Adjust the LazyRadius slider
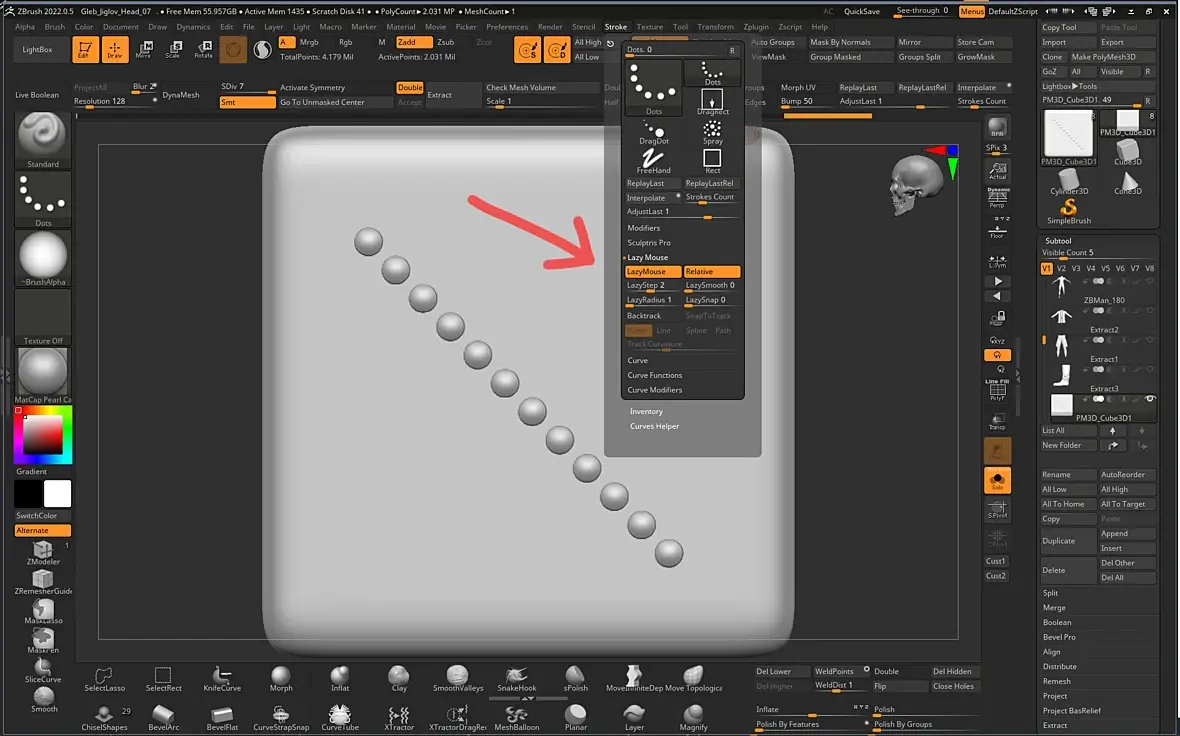This screenshot has width=1180, height=736. 652,300
